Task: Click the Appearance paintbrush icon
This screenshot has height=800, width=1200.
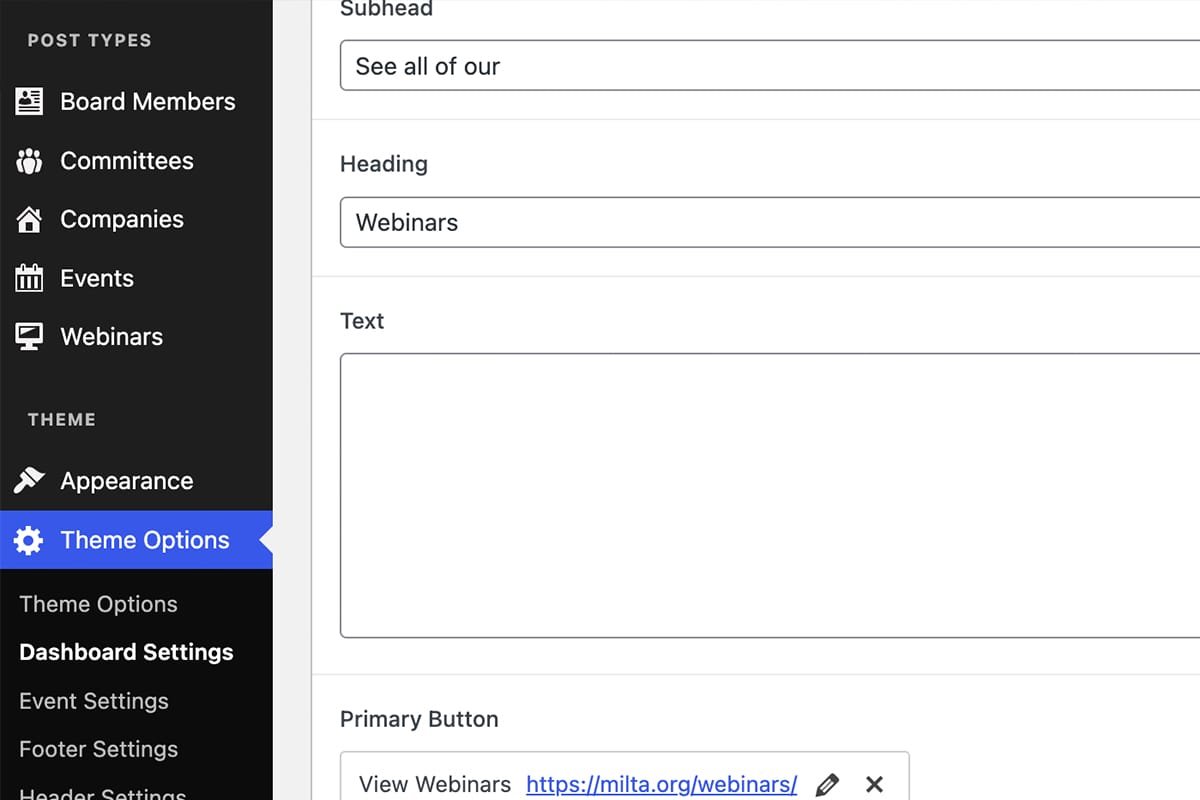Action: coord(29,481)
